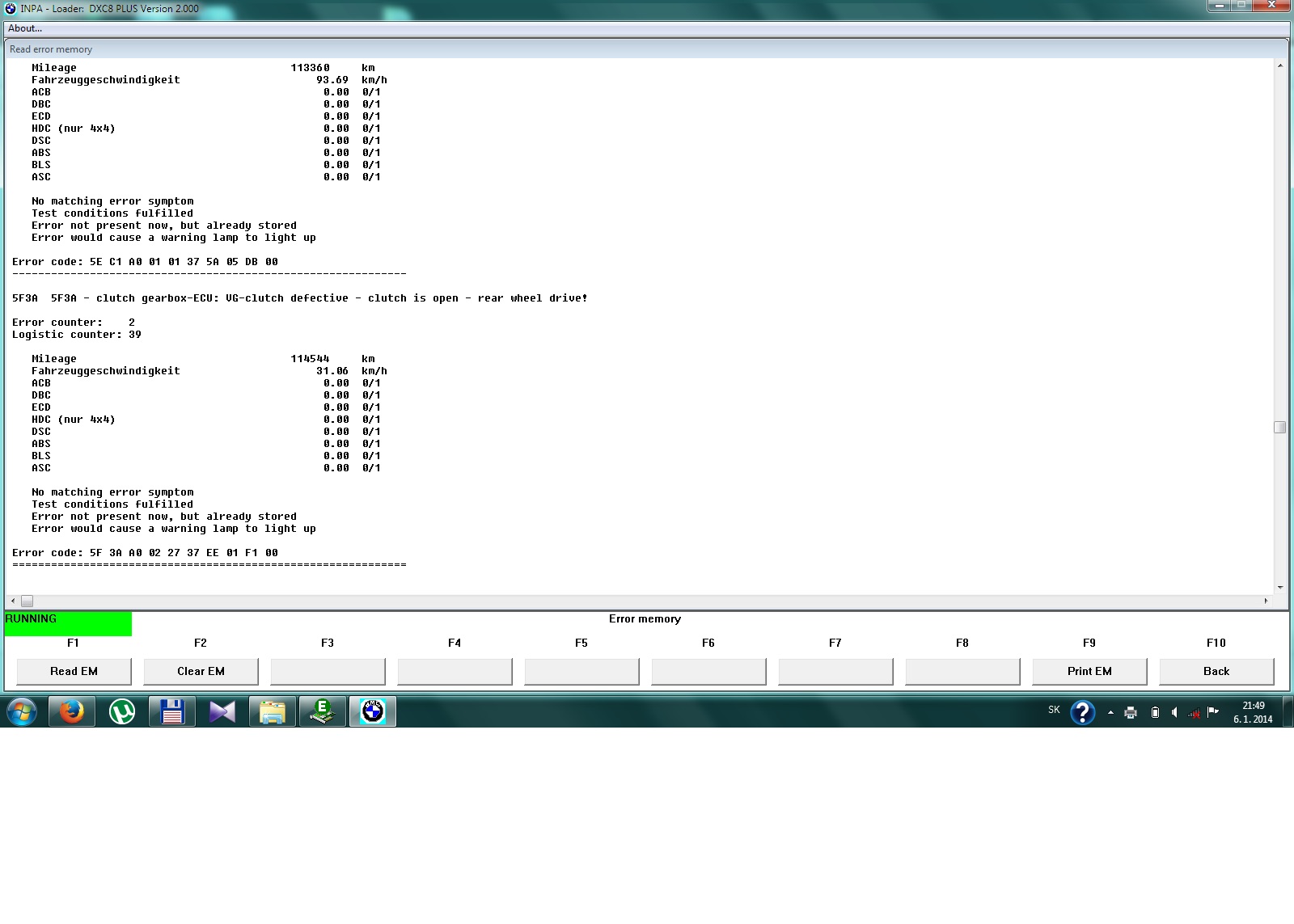The height and width of the screenshot is (924, 1294).
Task: Open the Visual Studio taskbar icon
Action: [222, 711]
